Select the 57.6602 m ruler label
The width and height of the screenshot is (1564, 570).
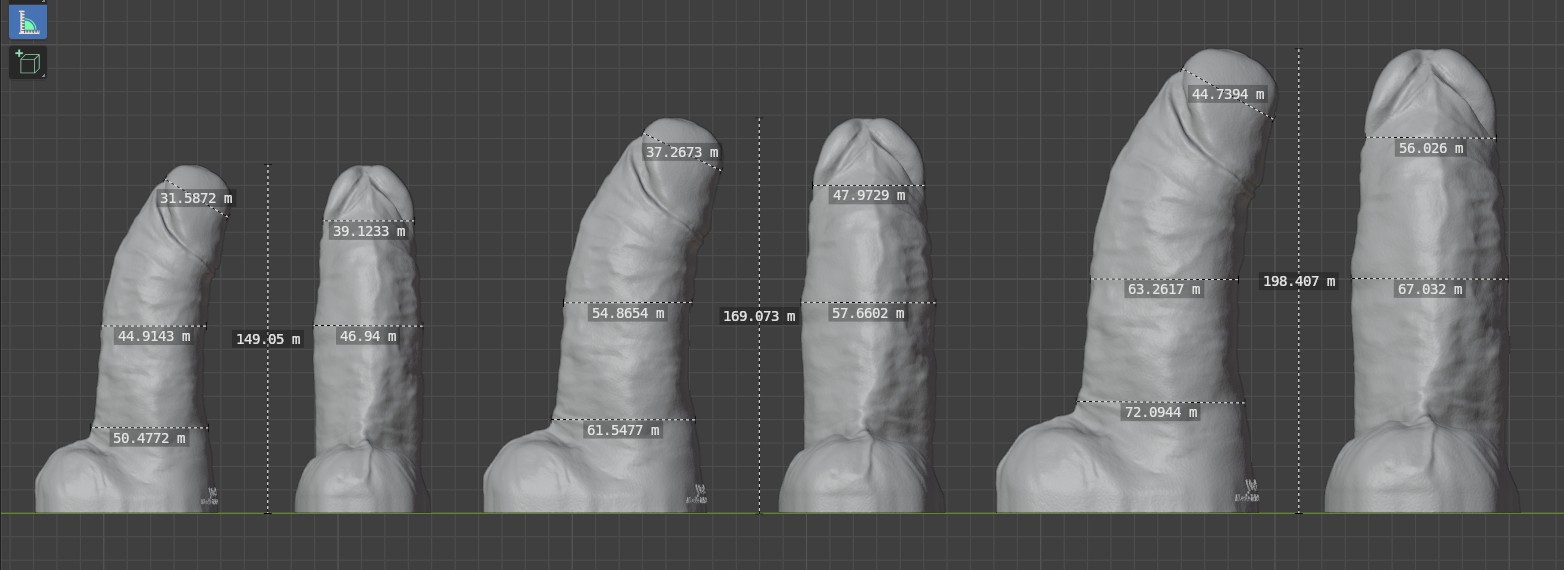868,313
